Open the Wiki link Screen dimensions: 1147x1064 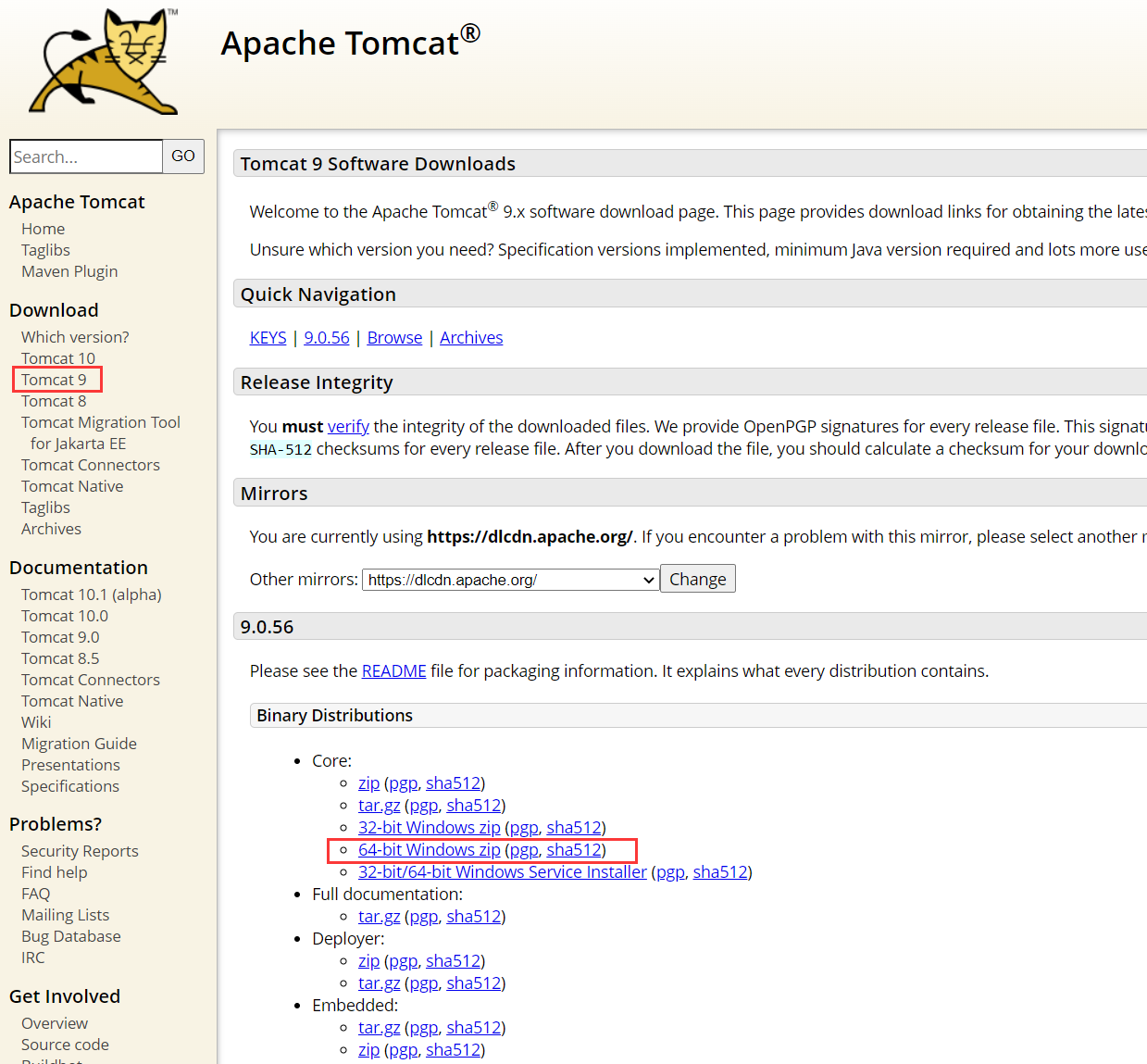point(36,722)
